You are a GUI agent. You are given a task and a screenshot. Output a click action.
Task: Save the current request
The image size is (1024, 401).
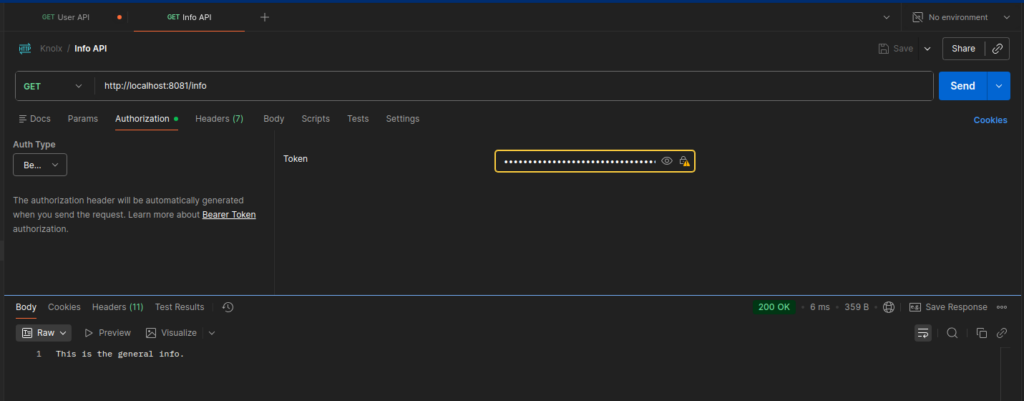coord(896,49)
